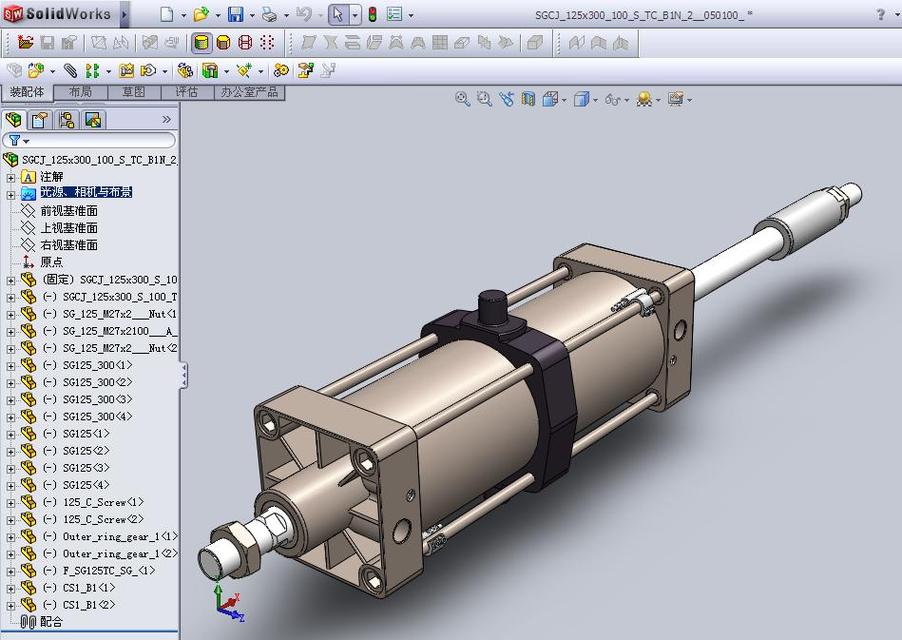Select 前视基准面 in the feature tree
Image resolution: width=902 pixels, height=640 pixels.
coord(68,211)
